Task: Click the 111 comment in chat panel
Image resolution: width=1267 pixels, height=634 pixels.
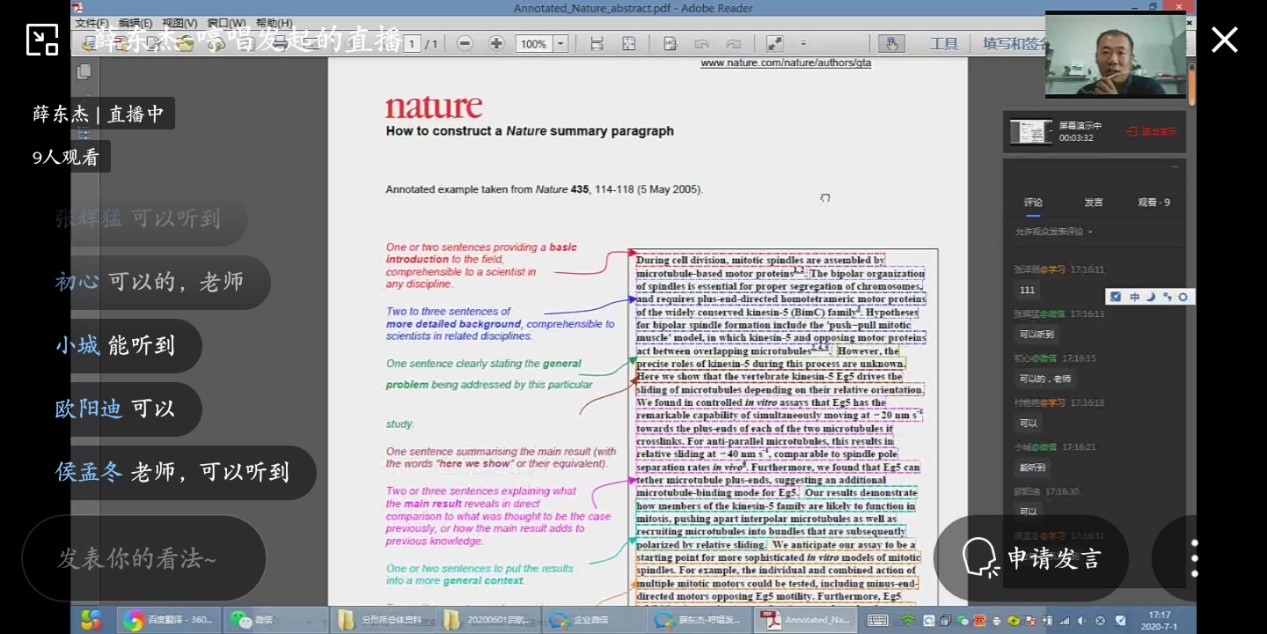Action: pos(1028,290)
